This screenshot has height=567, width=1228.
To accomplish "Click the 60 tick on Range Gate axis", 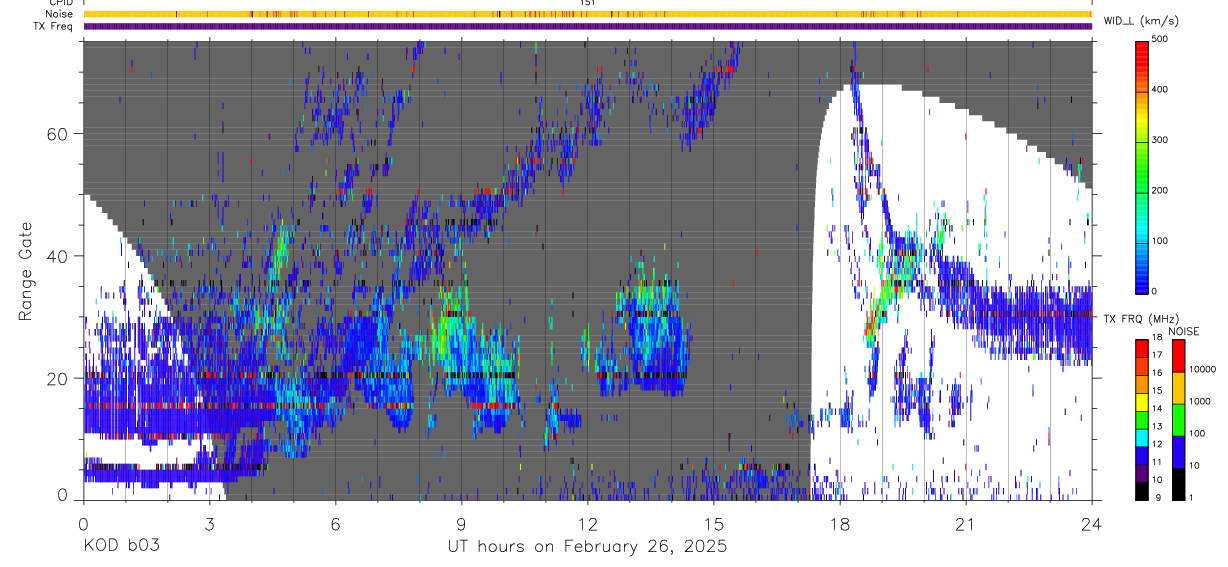I will [57, 134].
